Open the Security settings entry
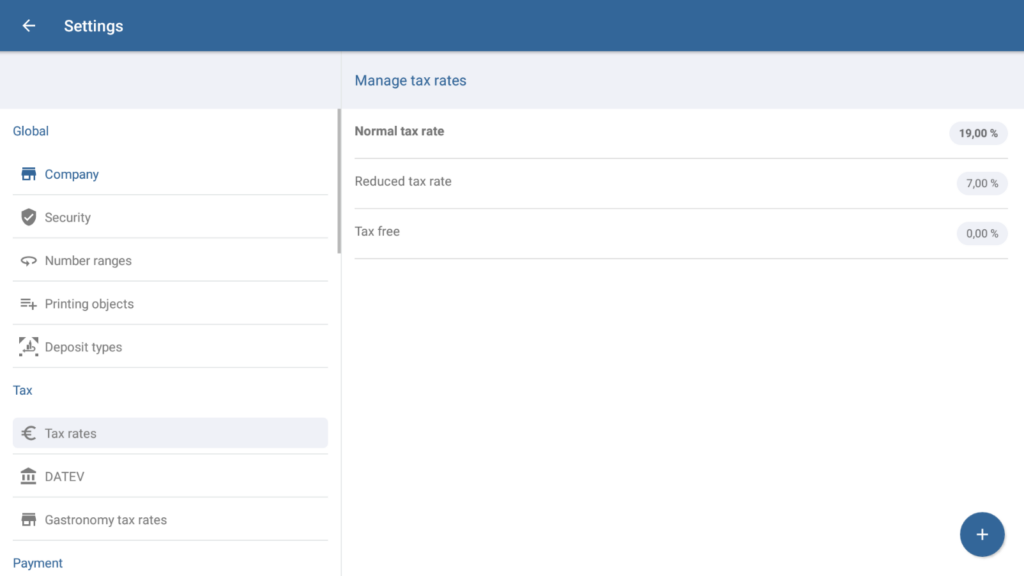 click(68, 217)
